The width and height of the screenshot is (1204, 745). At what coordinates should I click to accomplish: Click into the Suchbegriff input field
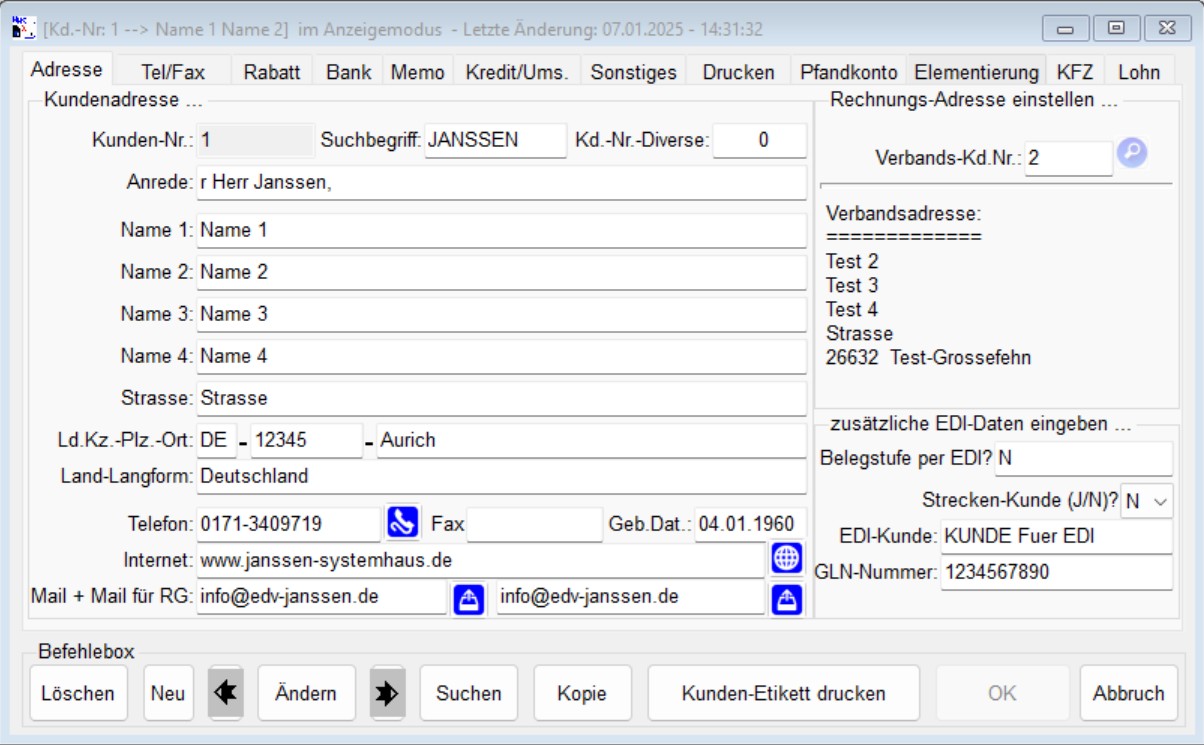pos(495,140)
